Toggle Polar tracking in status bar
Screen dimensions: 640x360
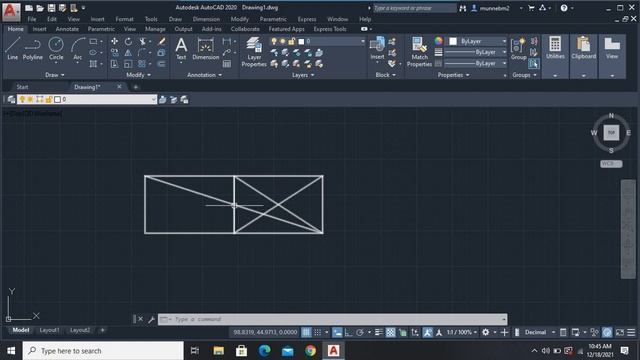pos(360,332)
